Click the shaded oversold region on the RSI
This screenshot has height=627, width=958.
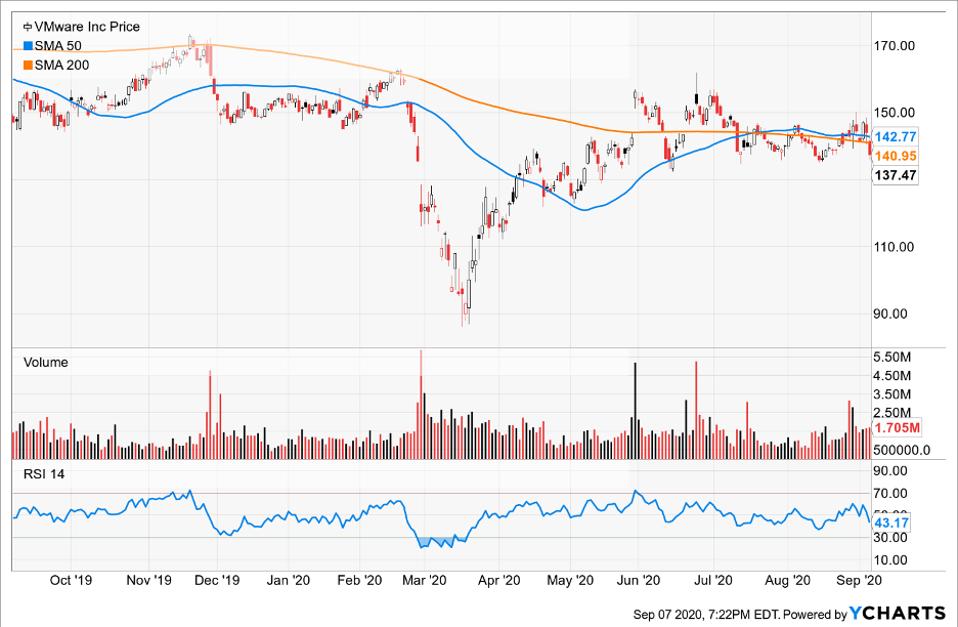(x=438, y=540)
